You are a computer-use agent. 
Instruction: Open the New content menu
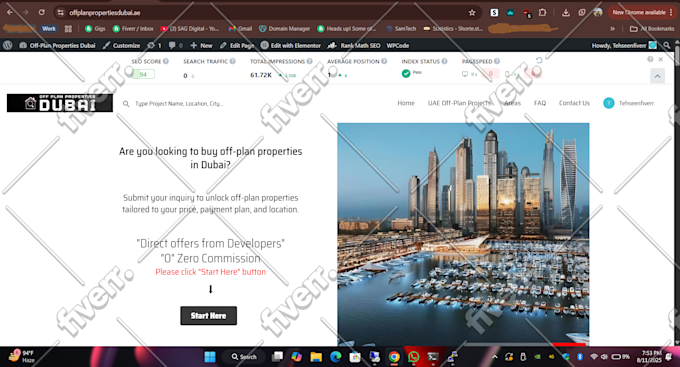[201, 45]
